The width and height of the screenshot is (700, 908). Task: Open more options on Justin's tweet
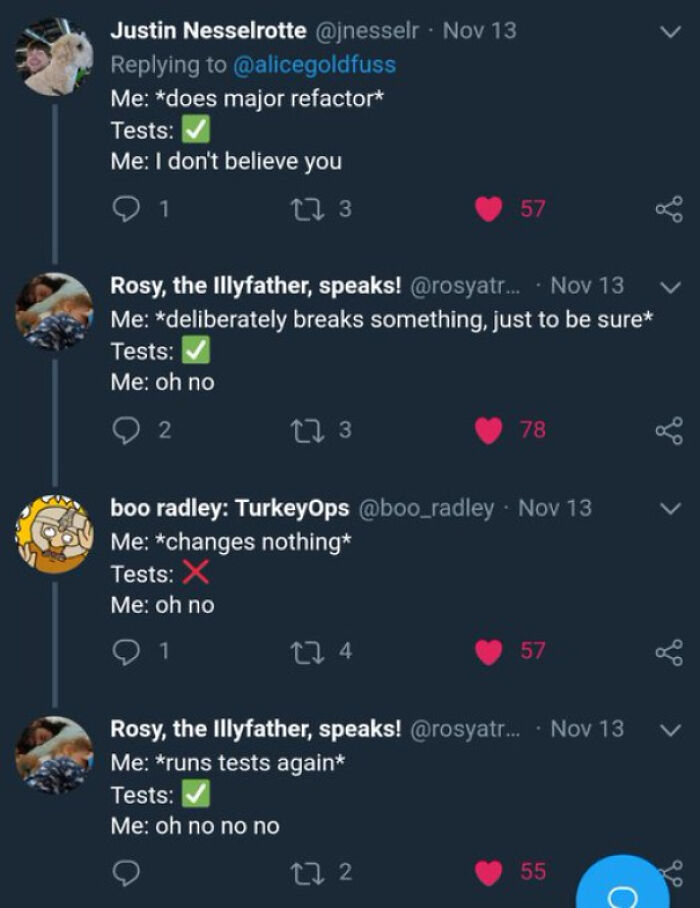click(x=672, y=33)
